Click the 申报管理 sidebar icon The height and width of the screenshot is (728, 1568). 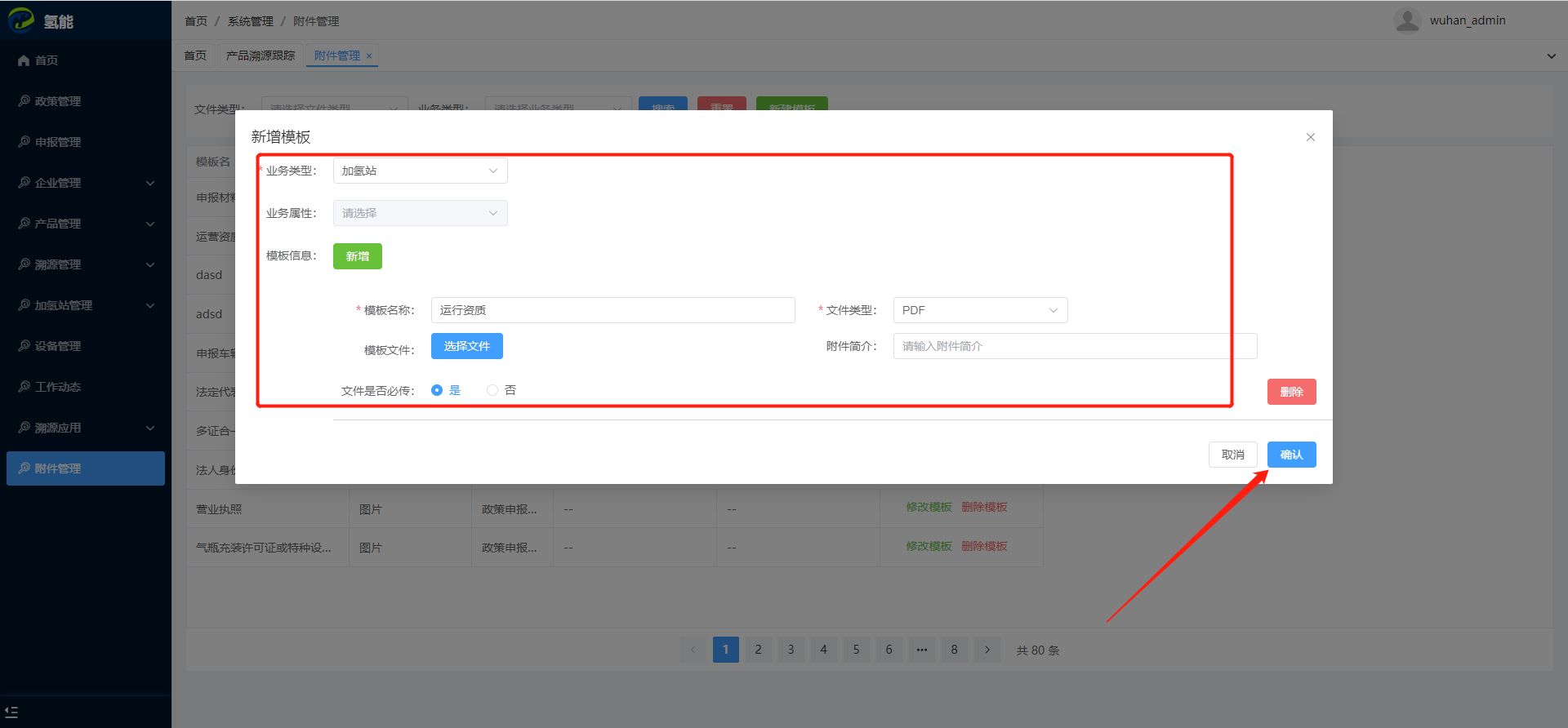[24, 141]
